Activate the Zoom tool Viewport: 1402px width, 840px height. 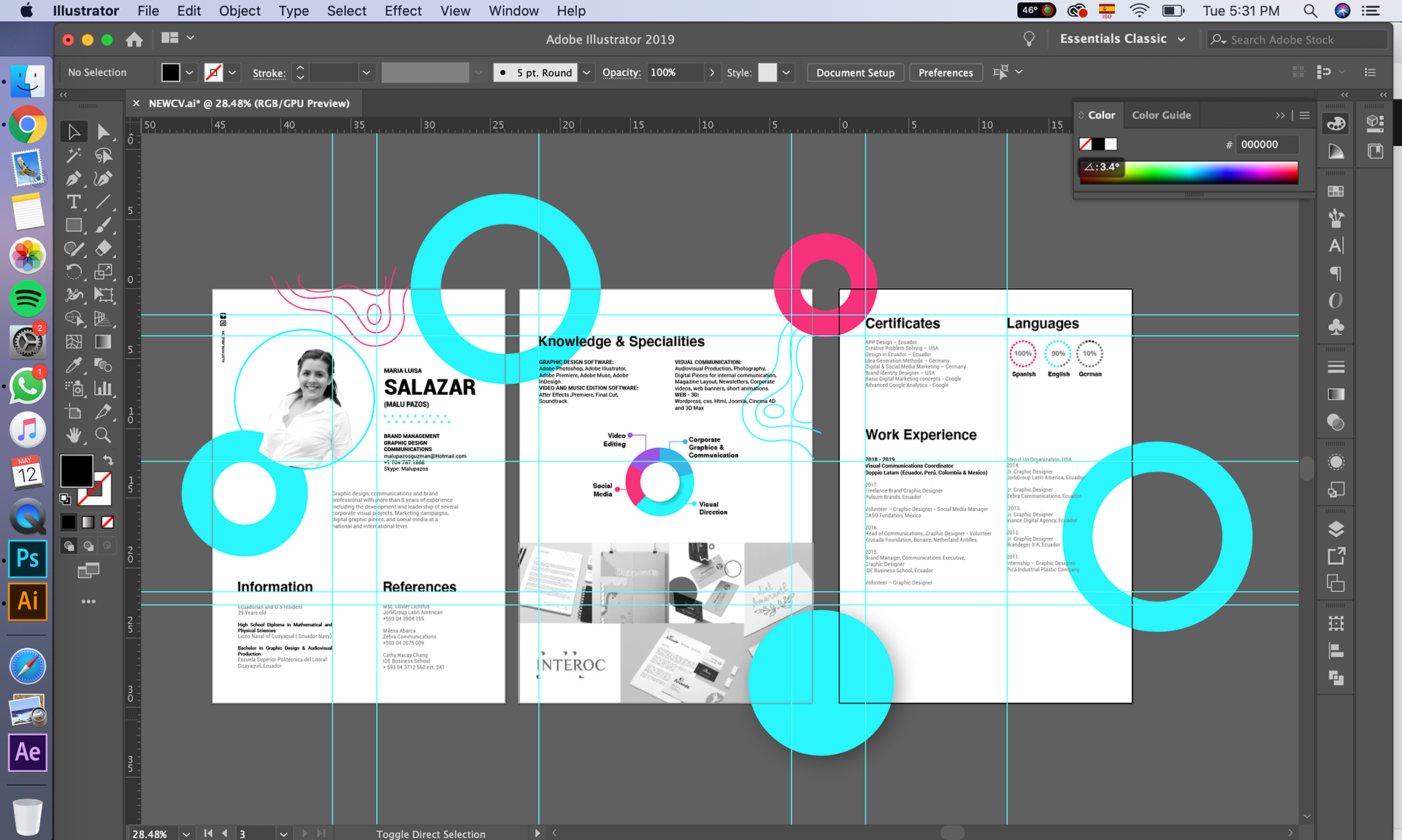click(103, 436)
